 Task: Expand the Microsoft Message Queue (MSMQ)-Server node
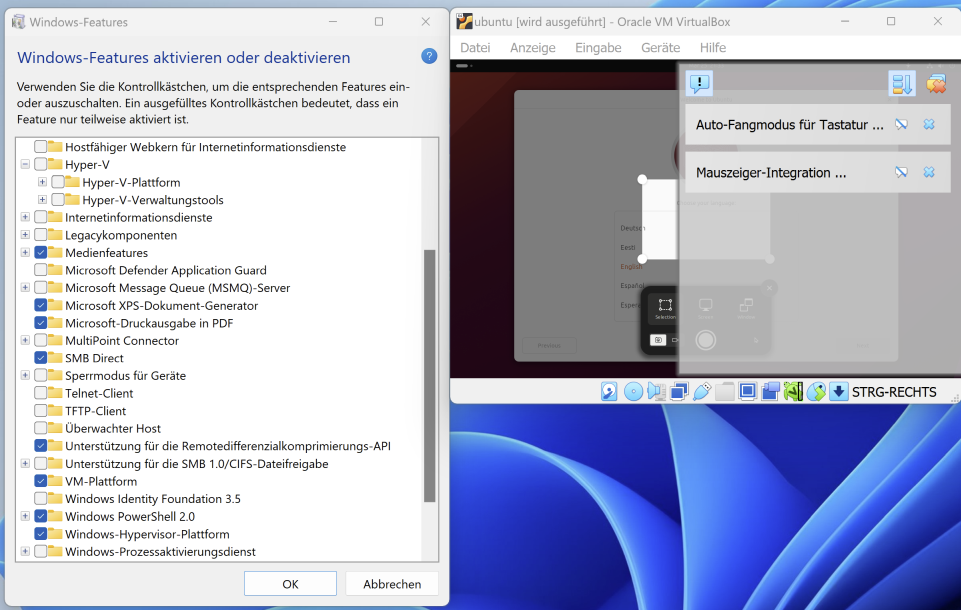click(25, 288)
